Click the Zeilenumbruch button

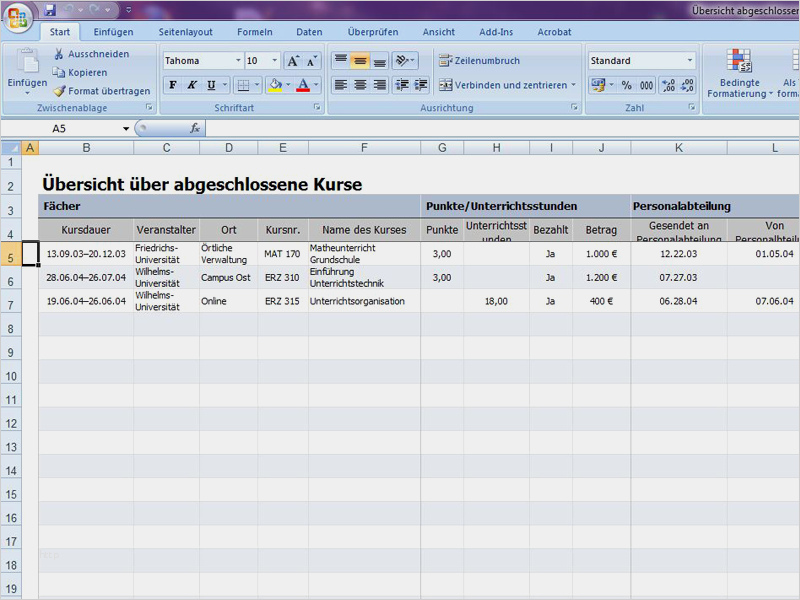pyautogui.click(x=479, y=61)
